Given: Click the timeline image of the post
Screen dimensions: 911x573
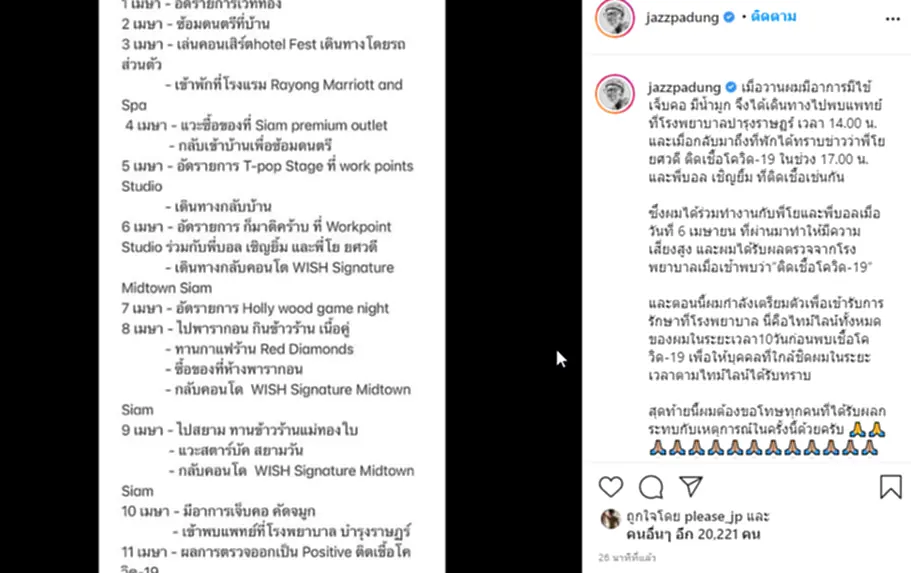Looking at the screenshot, I should [272, 286].
